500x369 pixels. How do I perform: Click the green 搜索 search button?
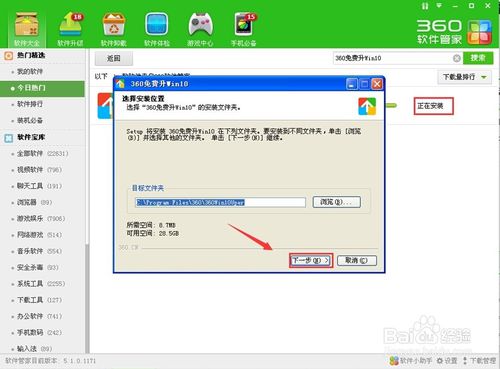tap(478, 58)
